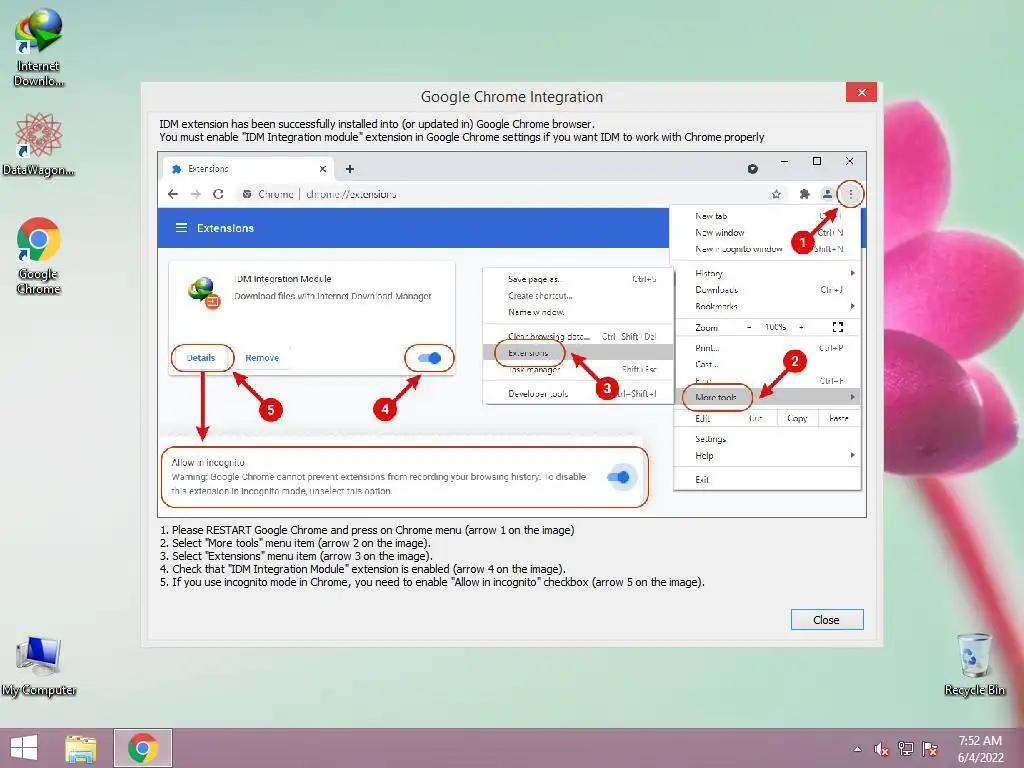1024x768 pixels.
Task: Open the Windows Start menu
Action: click(24, 748)
